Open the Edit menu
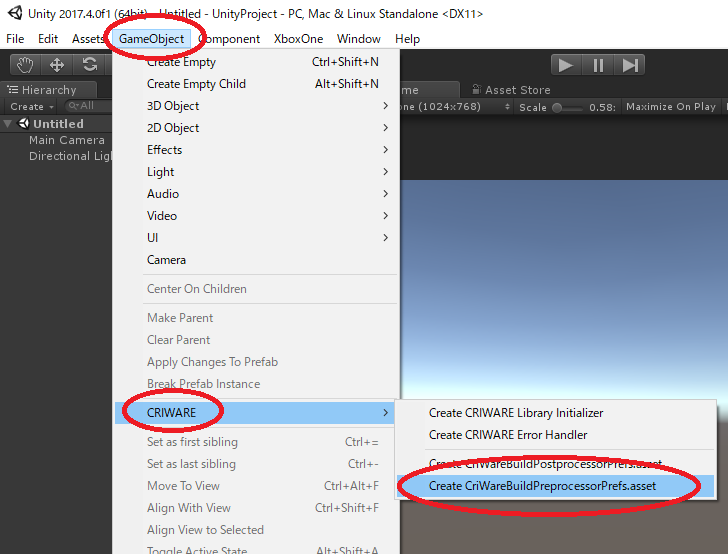The height and width of the screenshot is (554, 728). coord(48,39)
